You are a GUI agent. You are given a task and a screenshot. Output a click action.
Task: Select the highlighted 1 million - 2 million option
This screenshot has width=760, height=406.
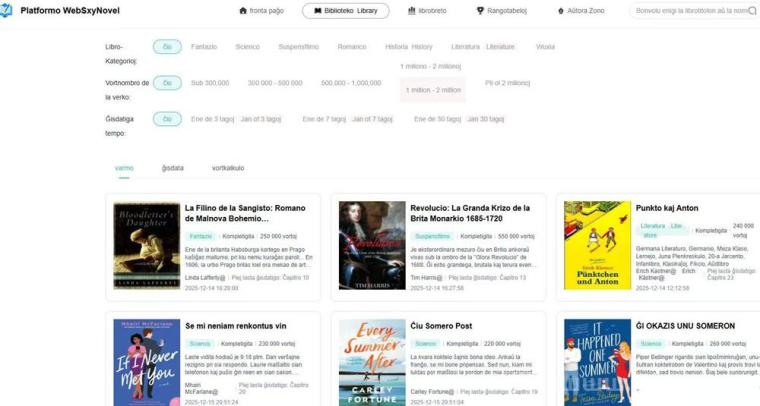[x=433, y=90]
